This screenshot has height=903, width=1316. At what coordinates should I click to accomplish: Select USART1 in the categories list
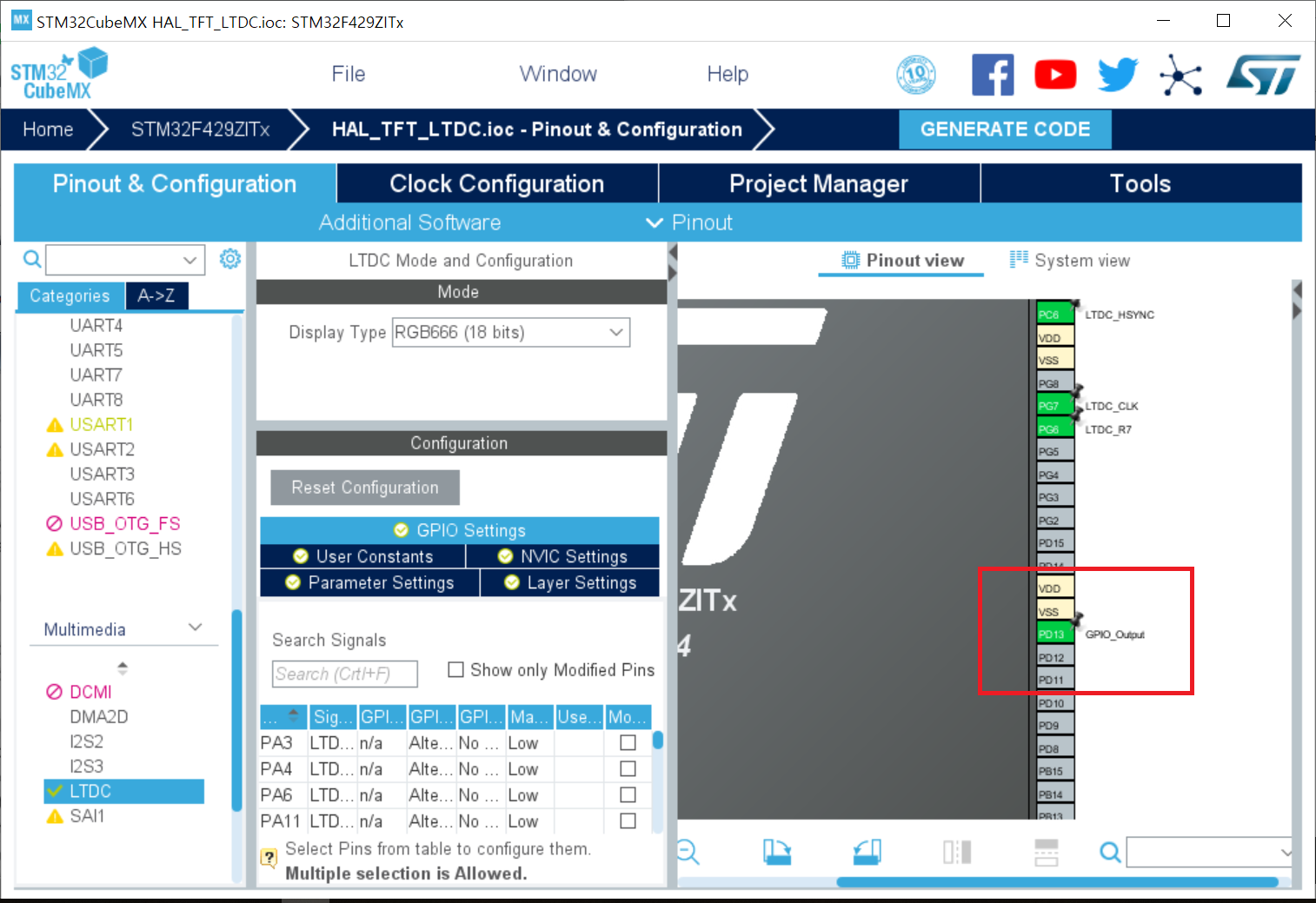(101, 424)
